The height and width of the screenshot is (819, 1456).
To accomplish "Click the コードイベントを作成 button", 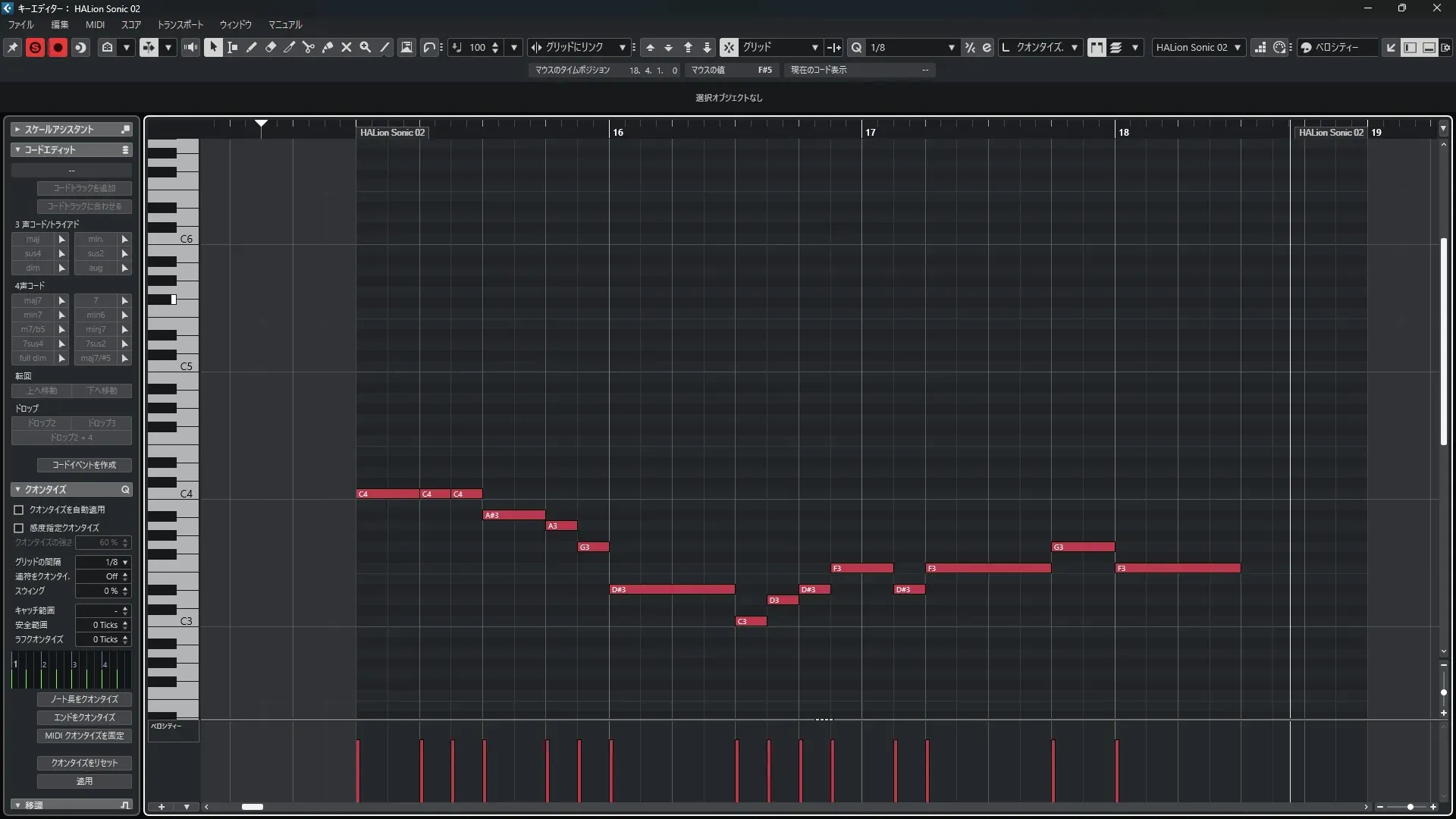I will [84, 465].
